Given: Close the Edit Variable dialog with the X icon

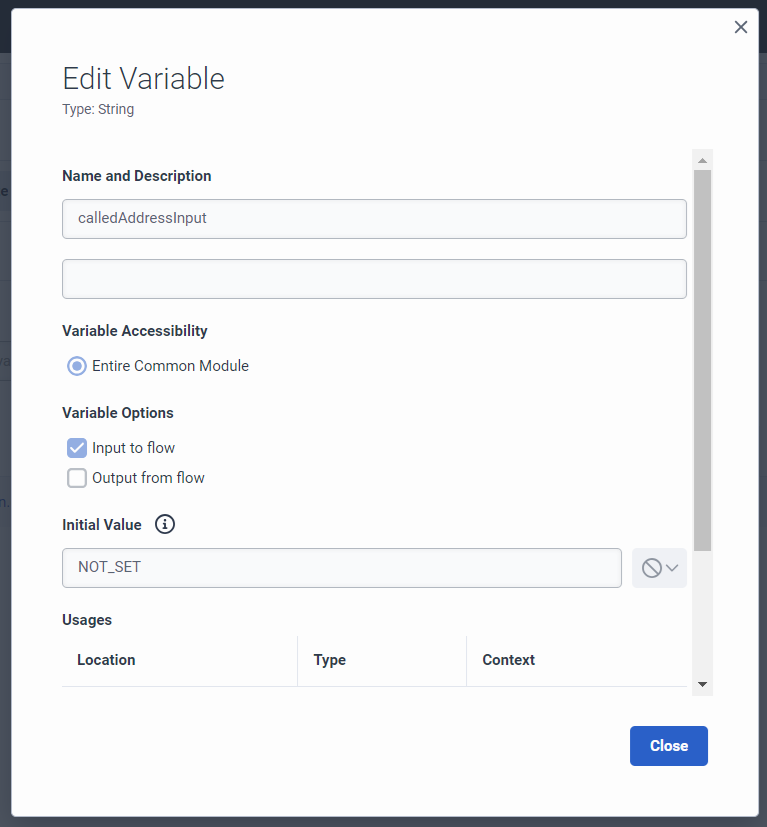Looking at the screenshot, I should point(741,28).
